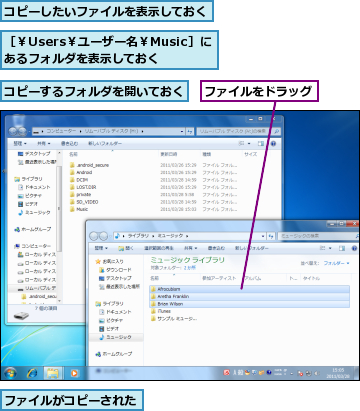Open the 2か所 included folders link

190,268
